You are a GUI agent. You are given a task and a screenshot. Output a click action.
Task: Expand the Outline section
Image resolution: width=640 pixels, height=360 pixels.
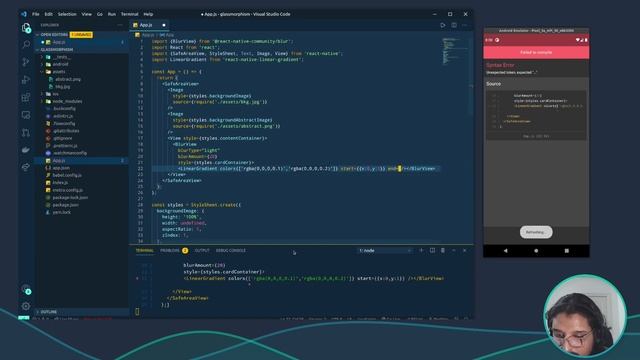click(x=48, y=312)
